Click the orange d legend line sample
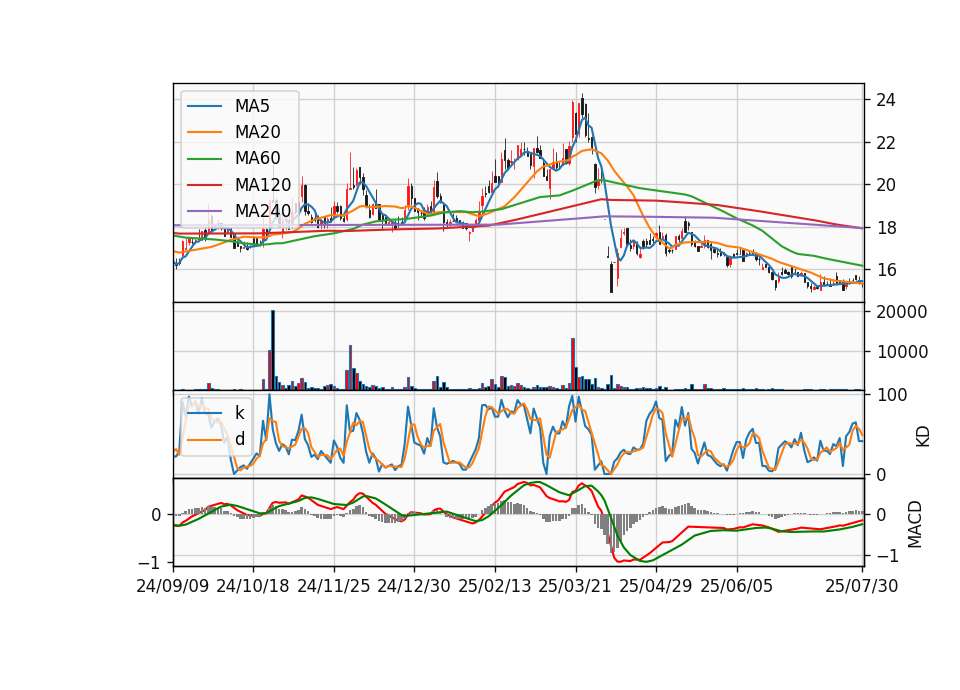Viewport: 960px width, 690px height. coord(204,440)
